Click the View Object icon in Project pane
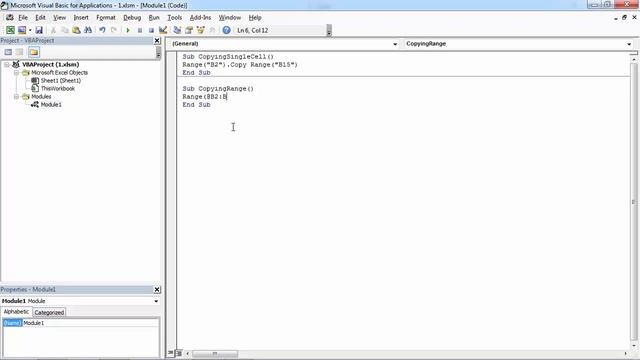The image size is (640, 360). [20, 52]
